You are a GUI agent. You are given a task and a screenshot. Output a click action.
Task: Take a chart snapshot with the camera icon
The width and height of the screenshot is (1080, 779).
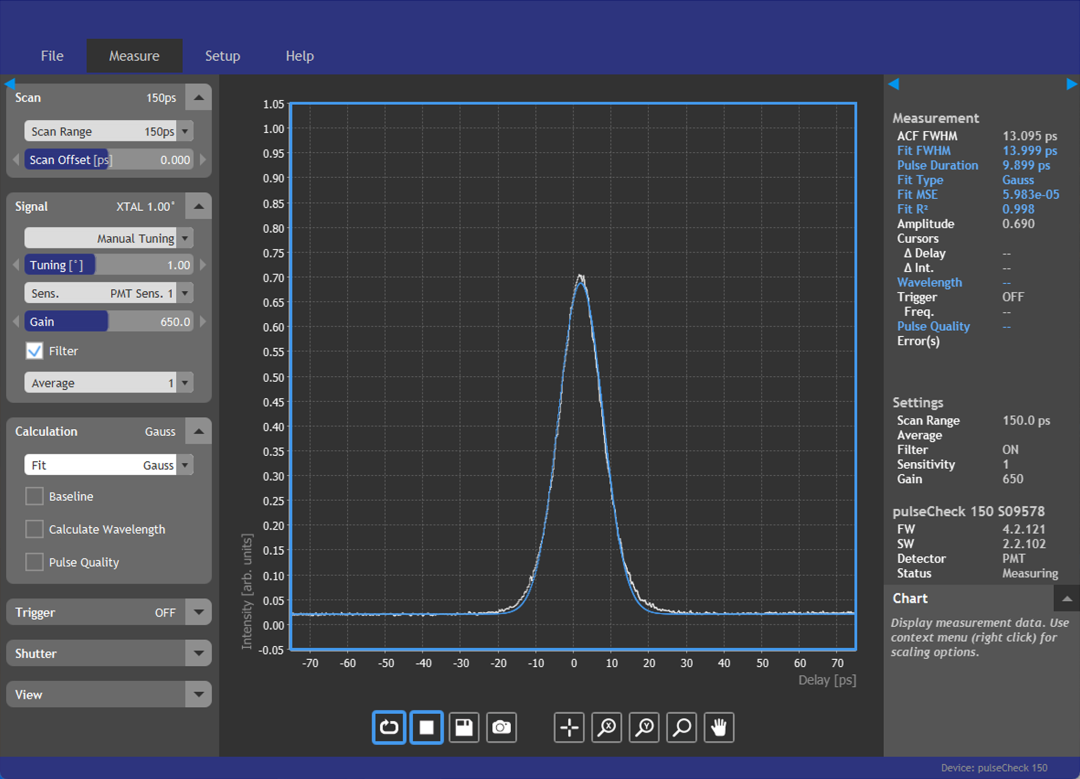pyautogui.click(x=501, y=727)
